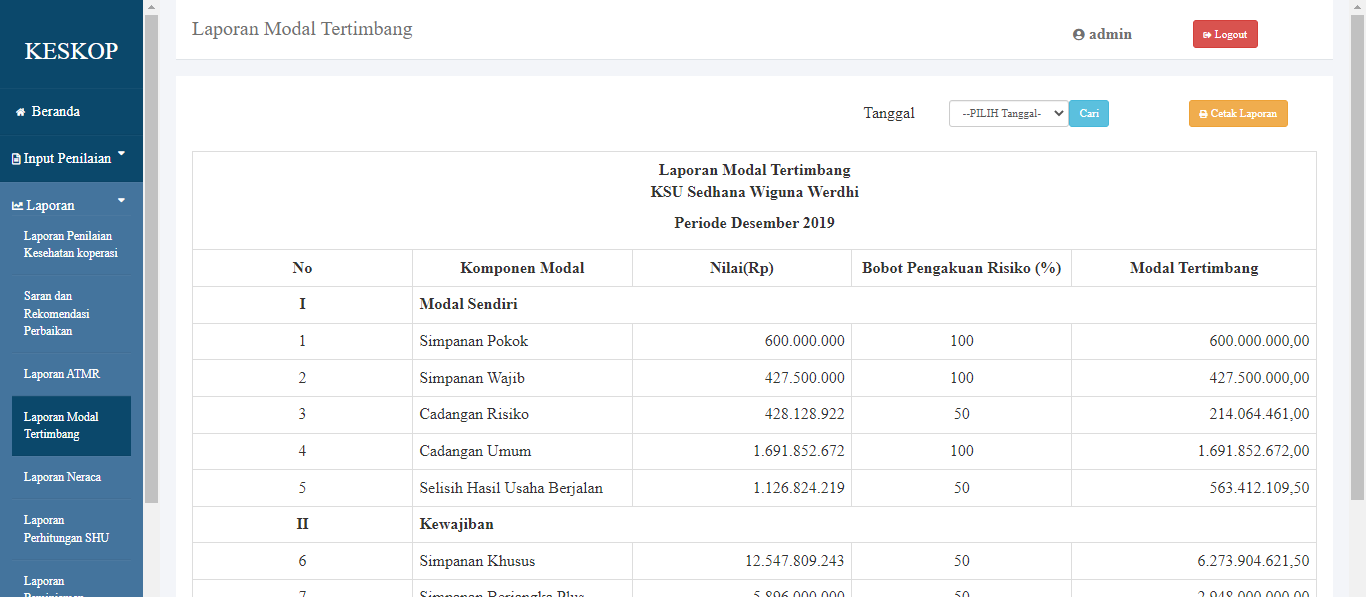Click the Simpanan Pokok row label

(474, 341)
